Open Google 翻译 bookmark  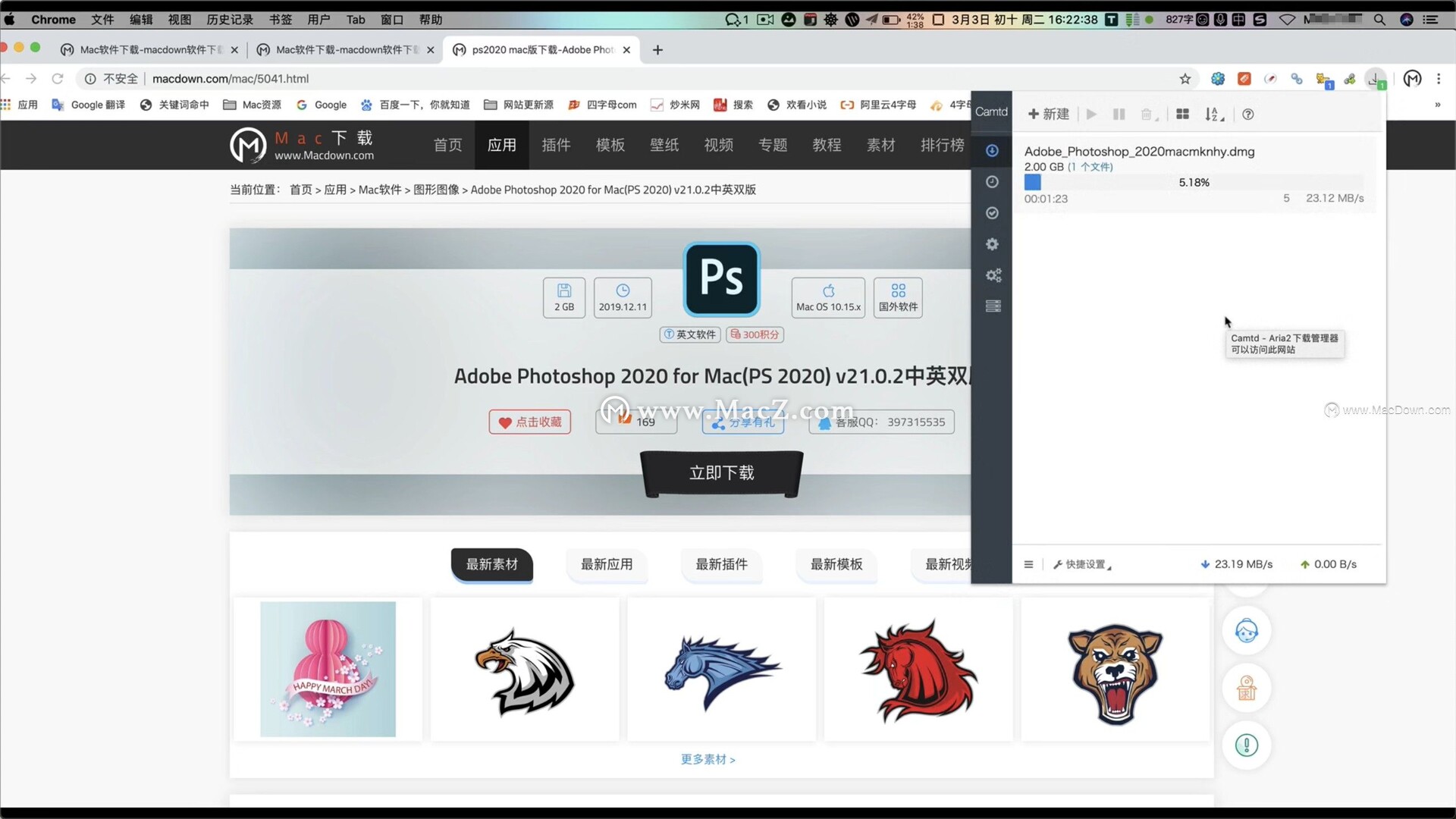88,105
